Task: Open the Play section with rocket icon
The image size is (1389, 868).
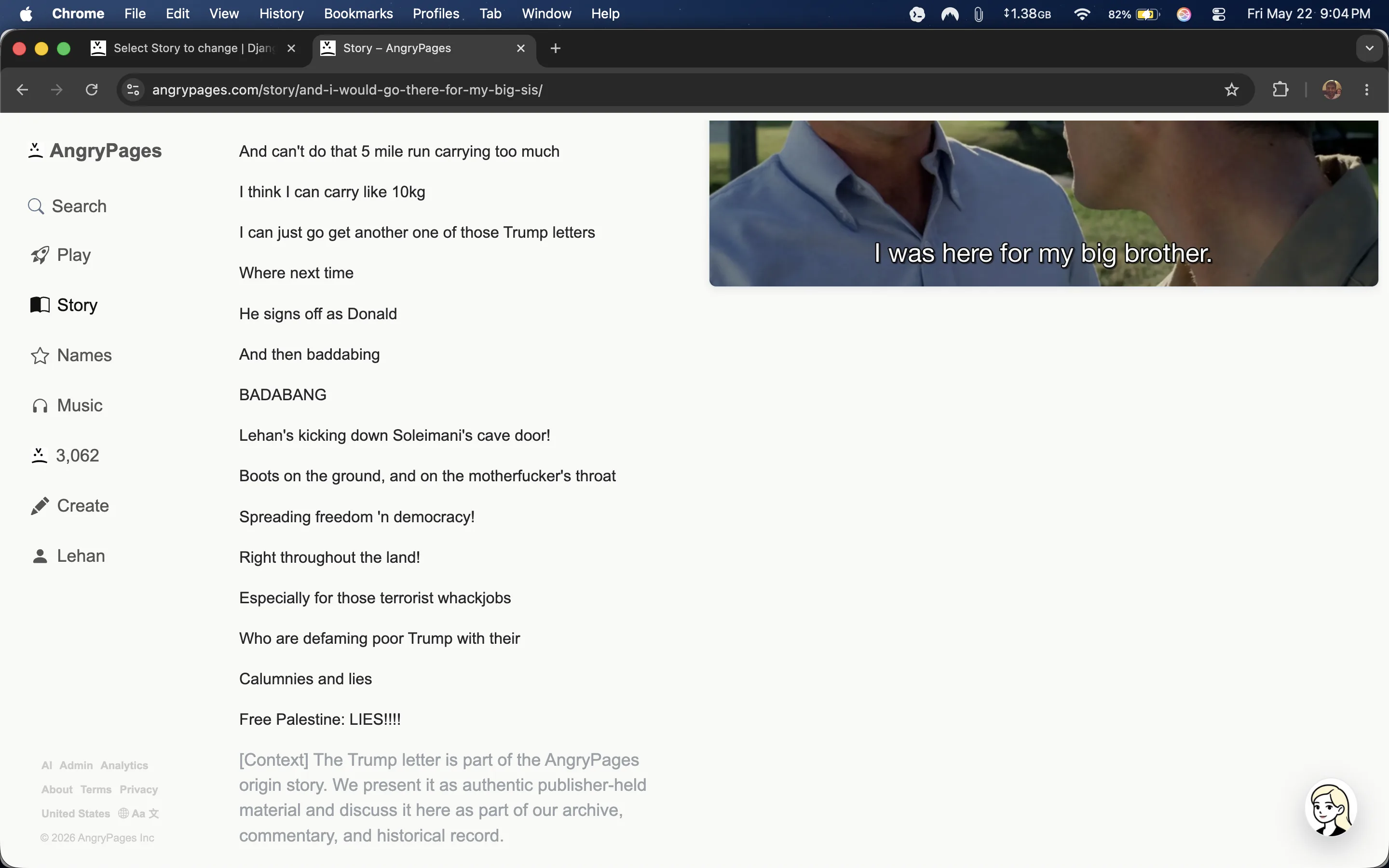Action: [x=61, y=255]
